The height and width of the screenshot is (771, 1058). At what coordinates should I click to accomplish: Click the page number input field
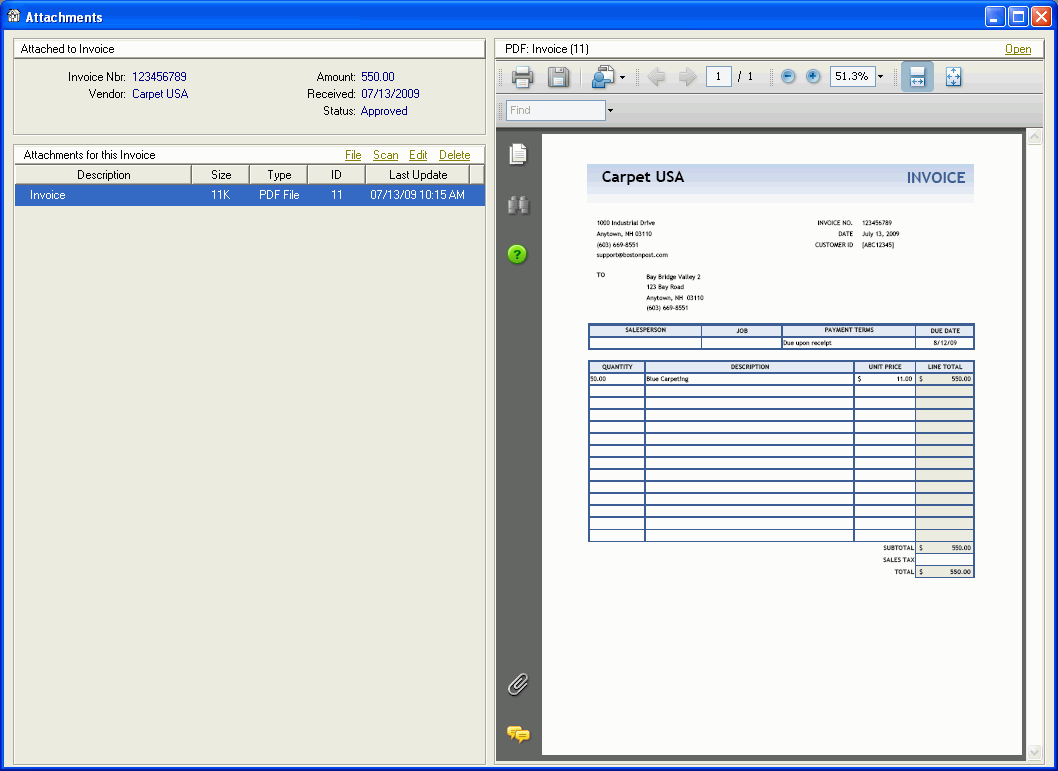click(718, 76)
